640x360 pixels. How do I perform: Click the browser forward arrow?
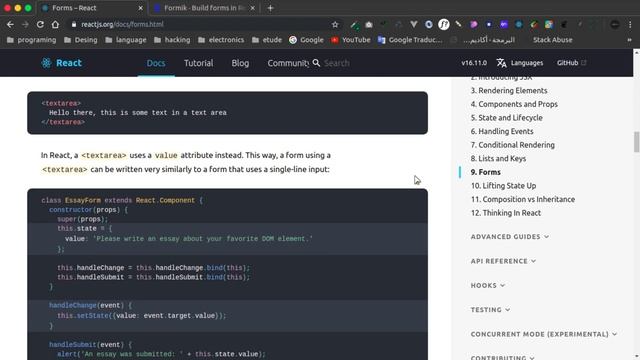tap(25, 24)
